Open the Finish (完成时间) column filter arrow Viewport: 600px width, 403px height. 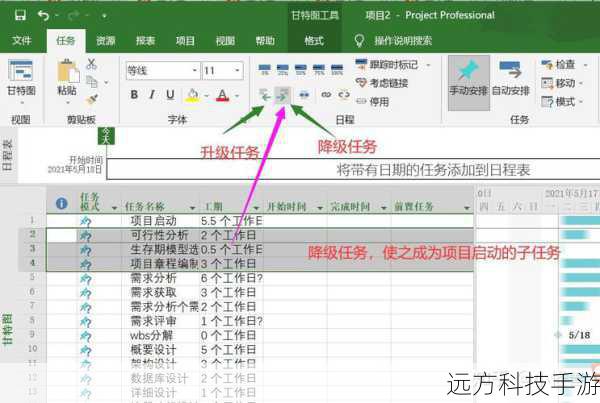click(384, 208)
